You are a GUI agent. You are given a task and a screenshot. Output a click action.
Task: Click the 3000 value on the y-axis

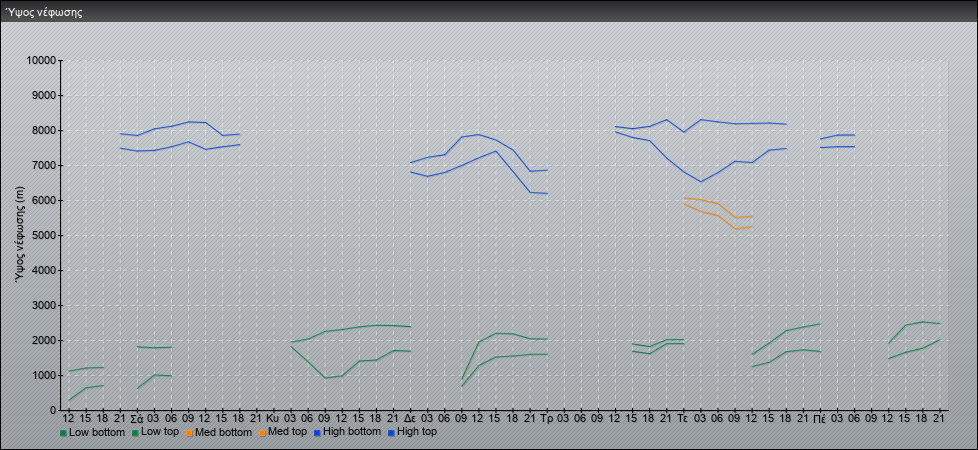[44, 305]
